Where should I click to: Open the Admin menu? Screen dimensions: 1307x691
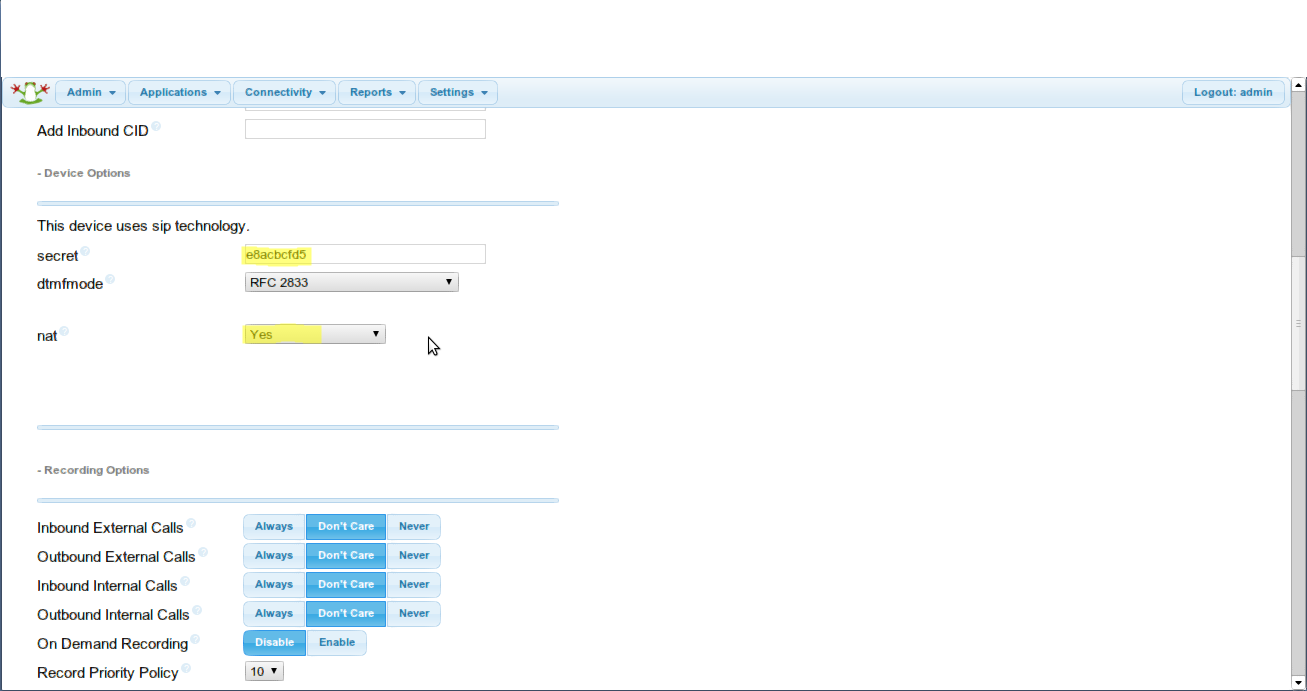coord(90,92)
